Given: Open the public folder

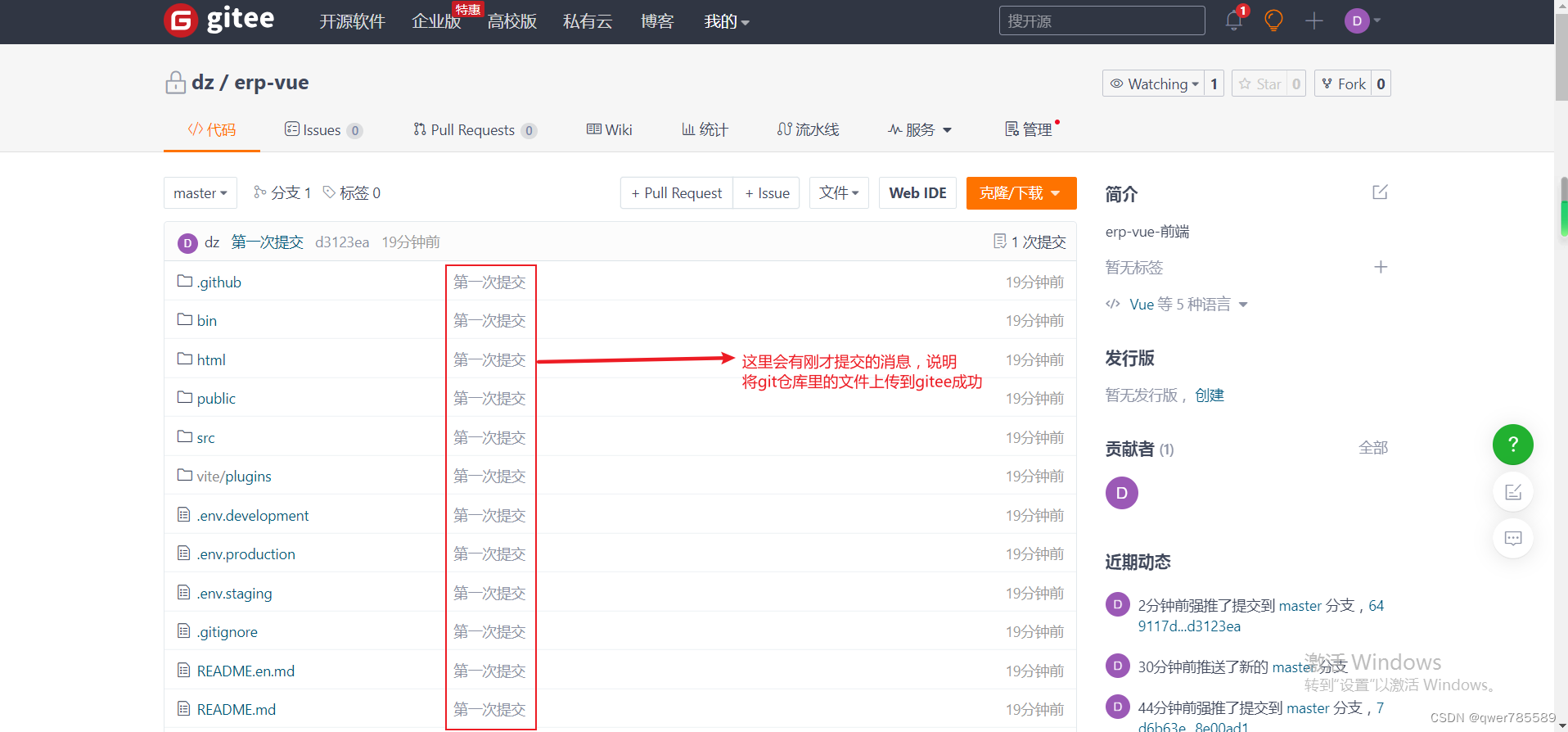Looking at the screenshot, I should pyautogui.click(x=216, y=399).
